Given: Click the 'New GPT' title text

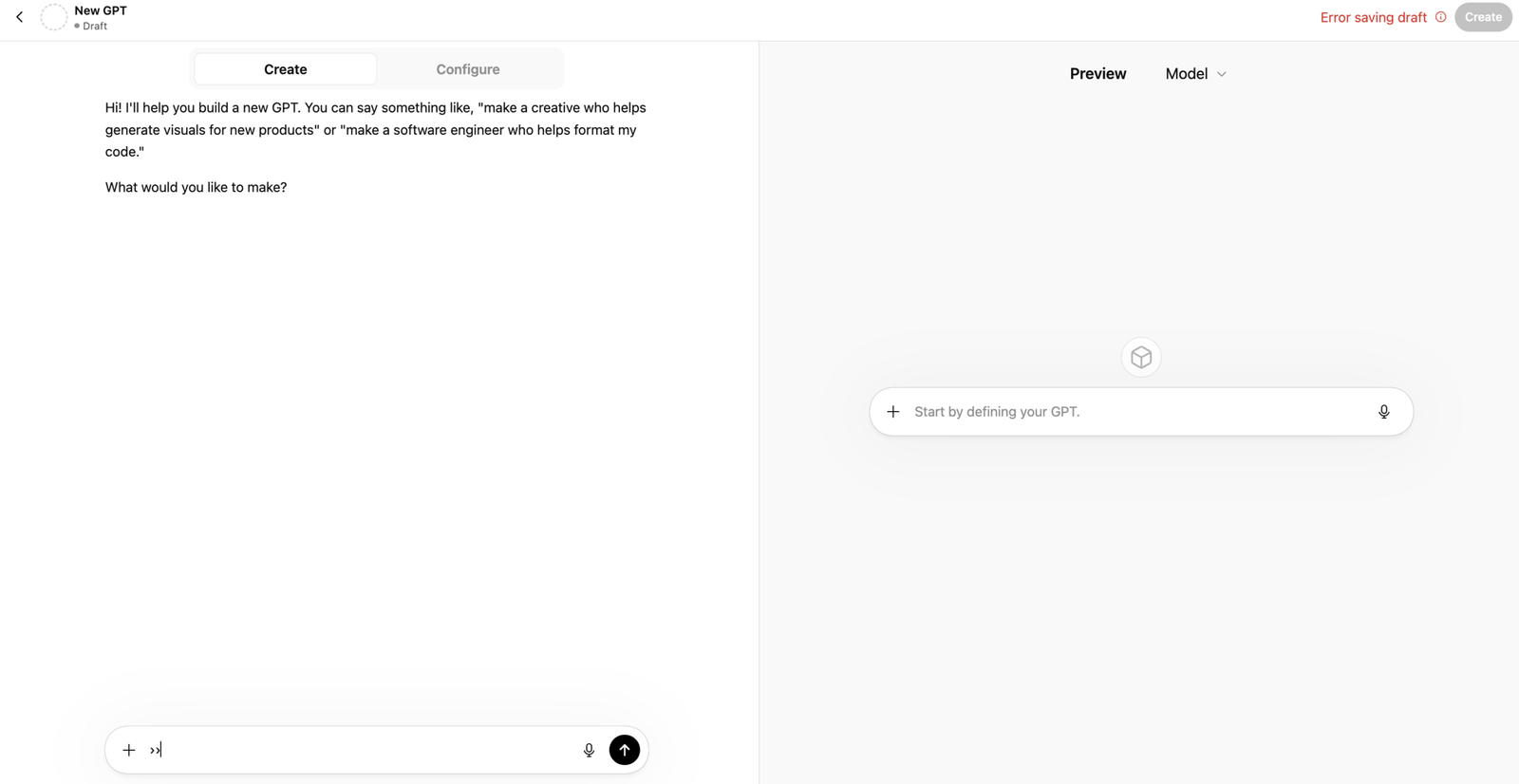Looking at the screenshot, I should point(101,10).
